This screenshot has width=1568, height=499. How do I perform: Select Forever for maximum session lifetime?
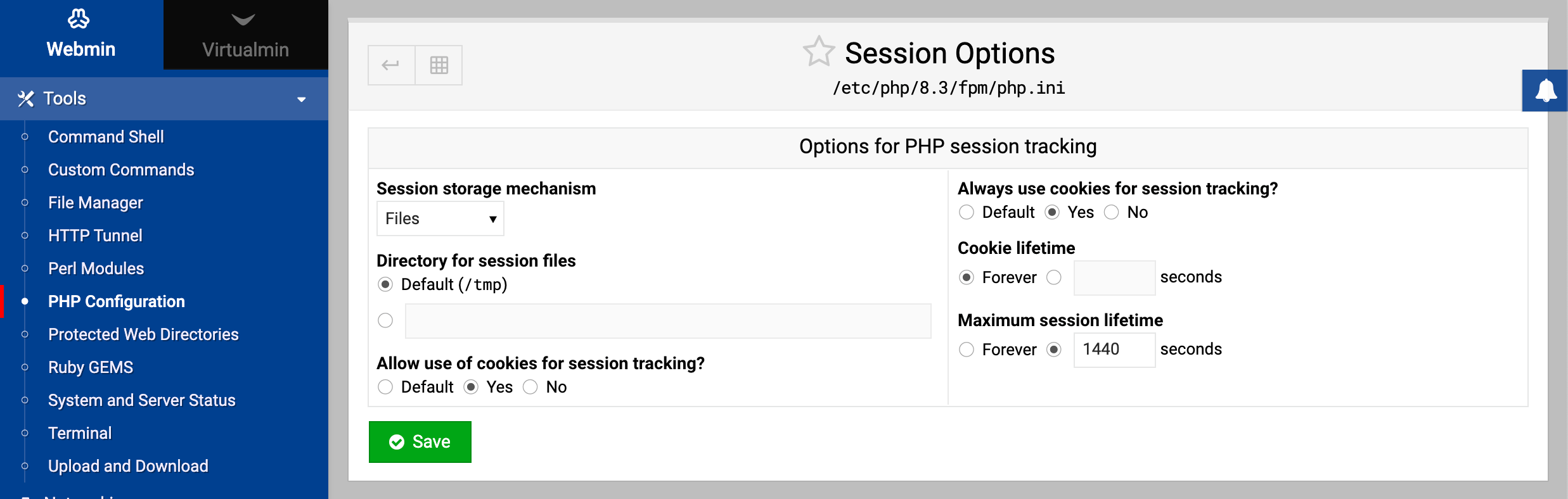pyautogui.click(x=967, y=350)
